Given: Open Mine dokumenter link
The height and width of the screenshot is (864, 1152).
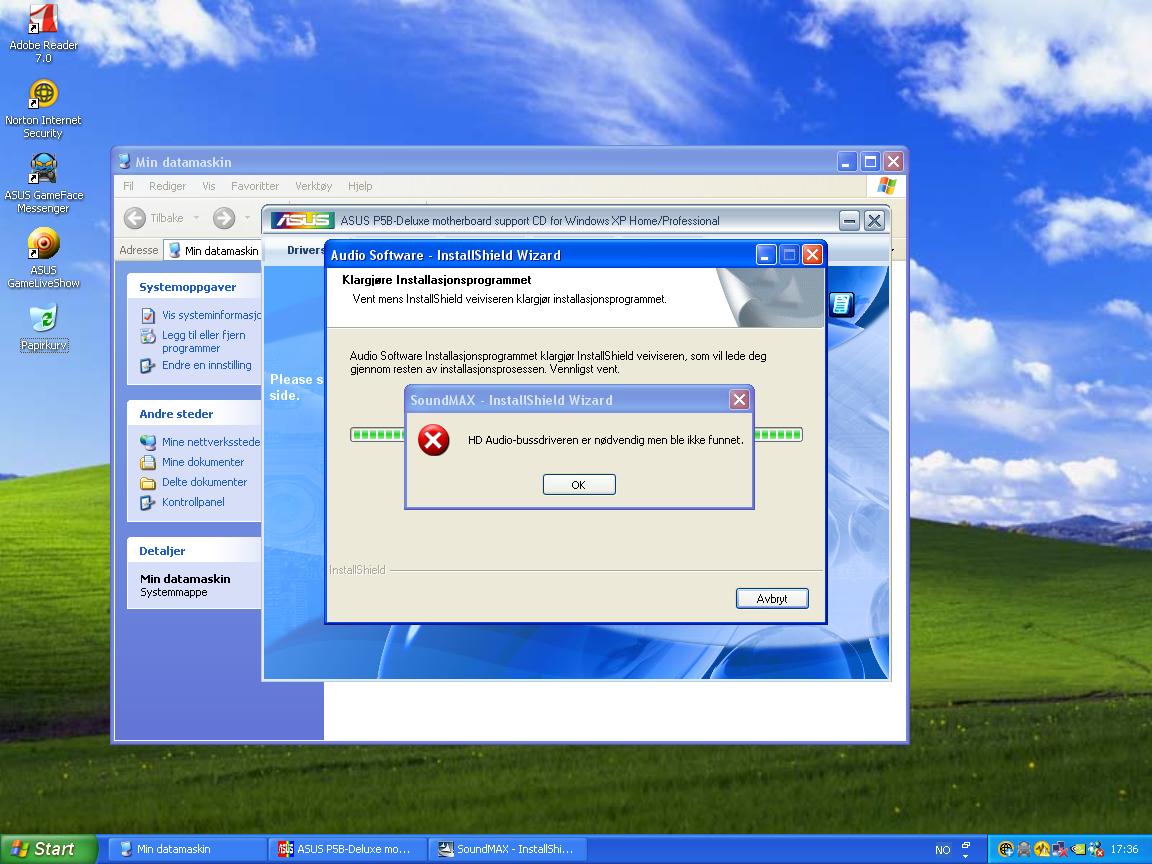Looking at the screenshot, I should point(203,462).
